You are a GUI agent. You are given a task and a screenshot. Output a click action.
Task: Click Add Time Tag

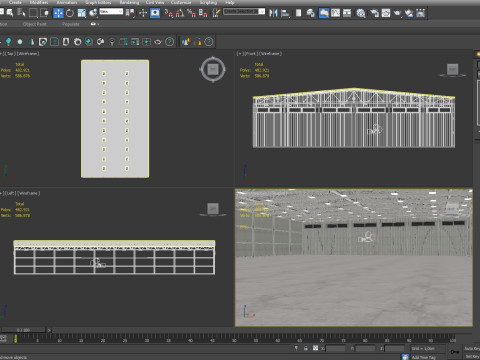[423, 357]
